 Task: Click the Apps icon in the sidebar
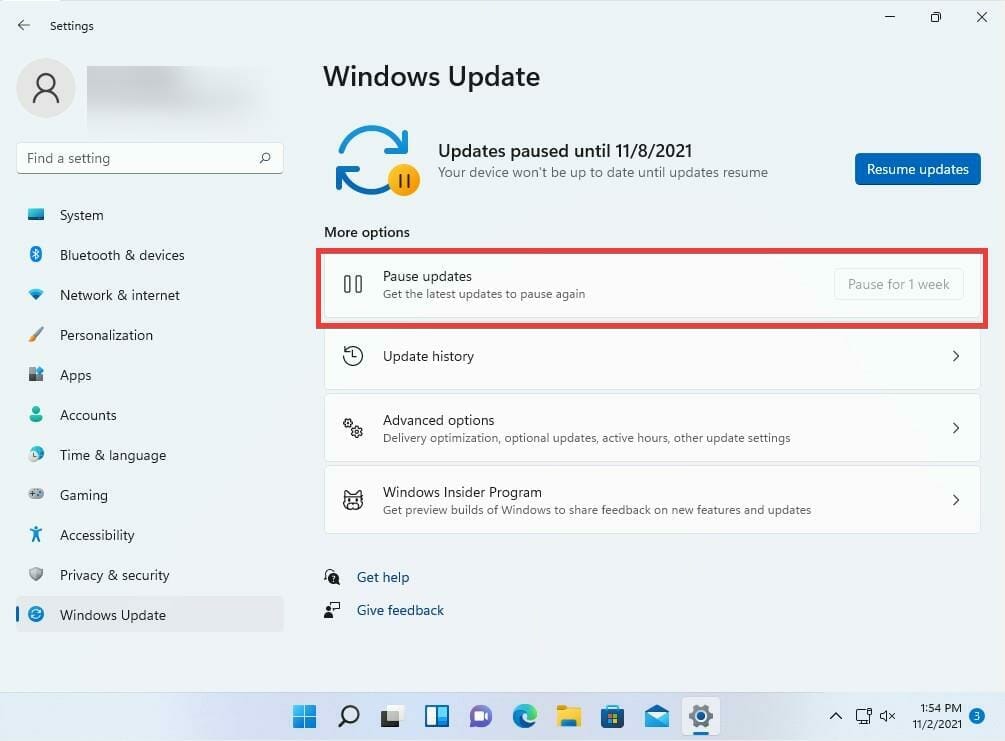pyautogui.click(x=36, y=374)
